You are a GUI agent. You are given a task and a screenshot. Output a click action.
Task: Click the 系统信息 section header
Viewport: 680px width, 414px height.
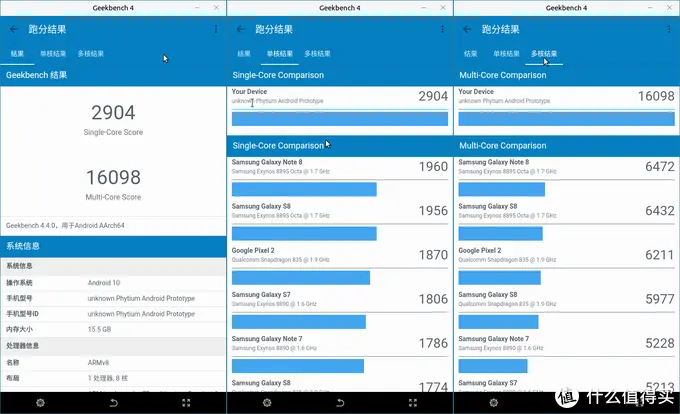pos(113,246)
